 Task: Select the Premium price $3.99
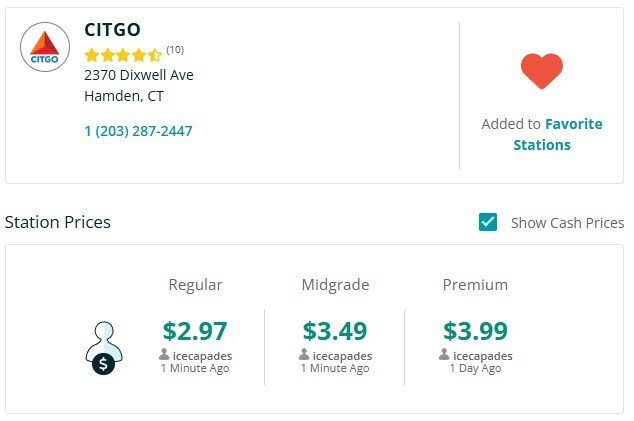tap(475, 330)
